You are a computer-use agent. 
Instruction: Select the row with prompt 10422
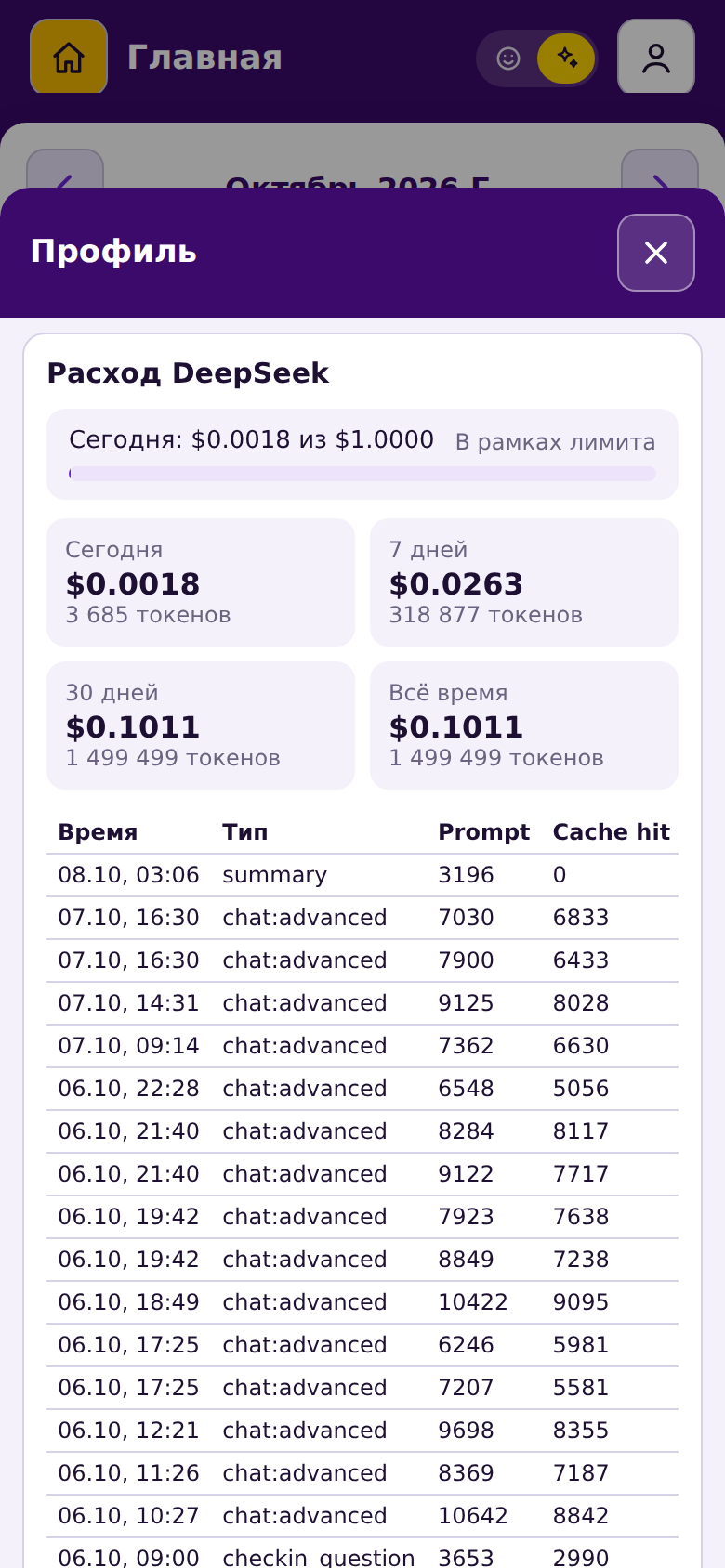tap(362, 1302)
